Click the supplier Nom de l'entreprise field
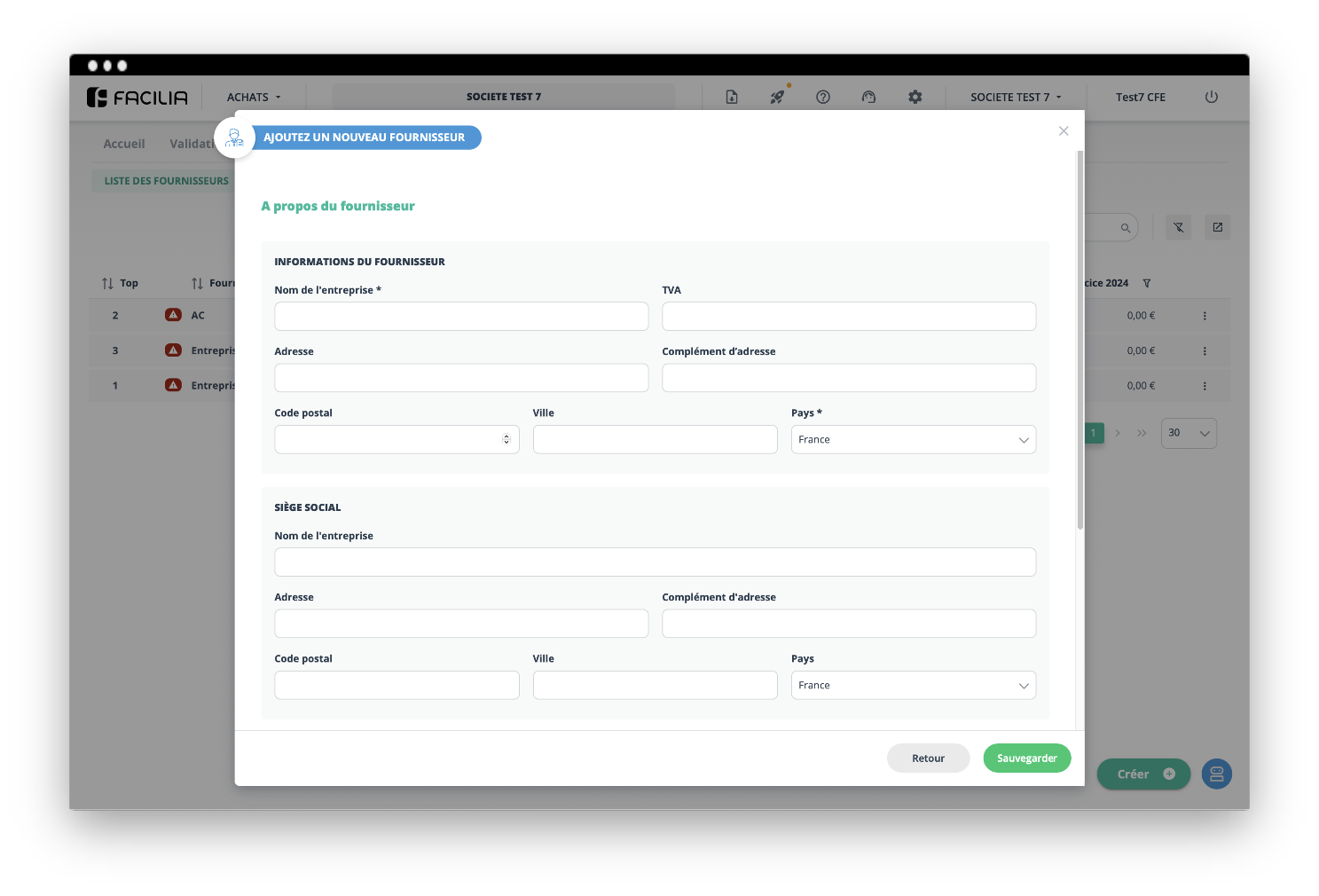Viewport: 1319px width, 896px height. click(x=461, y=317)
